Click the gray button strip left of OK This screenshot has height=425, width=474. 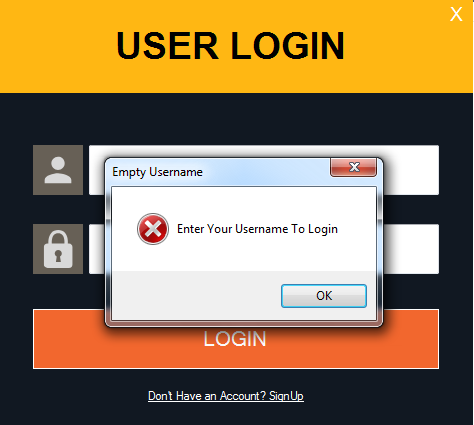(197, 296)
